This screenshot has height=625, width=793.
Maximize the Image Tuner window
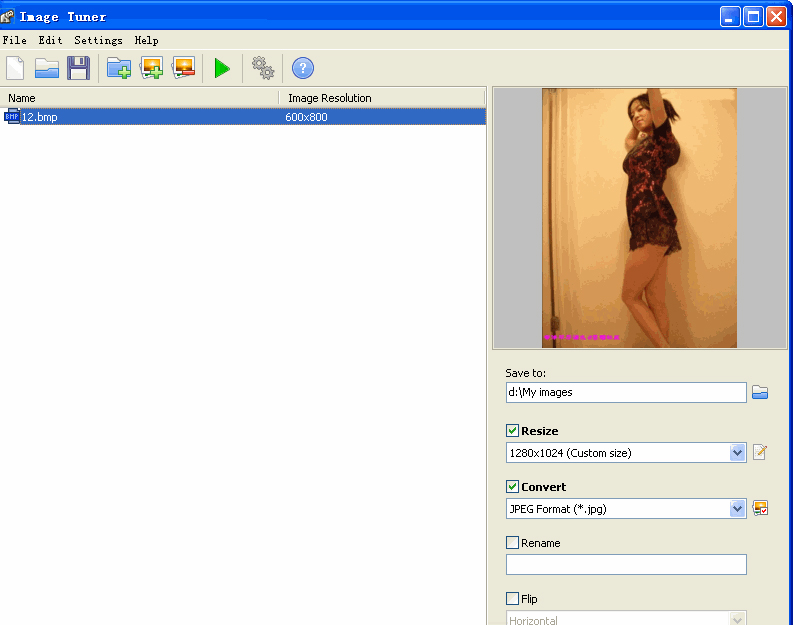pos(753,17)
